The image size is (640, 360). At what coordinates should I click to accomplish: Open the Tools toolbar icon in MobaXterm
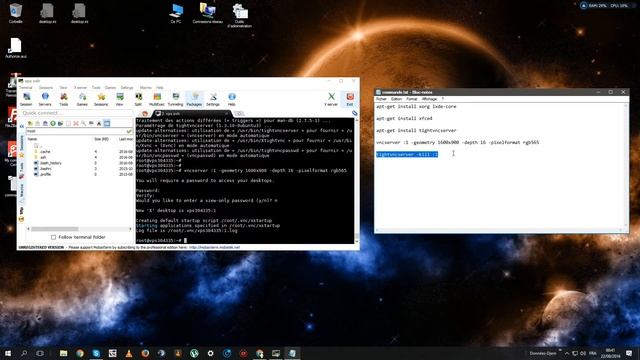pos(64,99)
